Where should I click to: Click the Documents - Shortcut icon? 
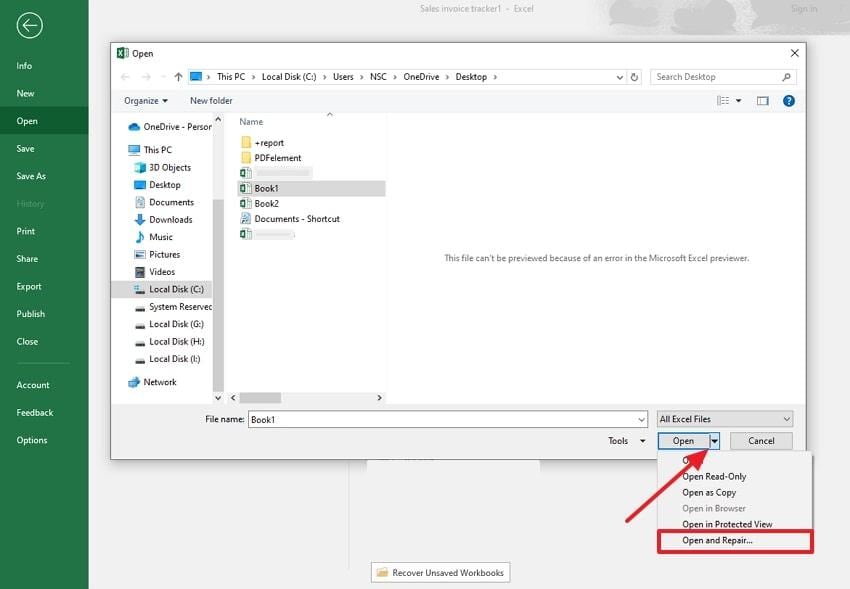(x=246, y=218)
